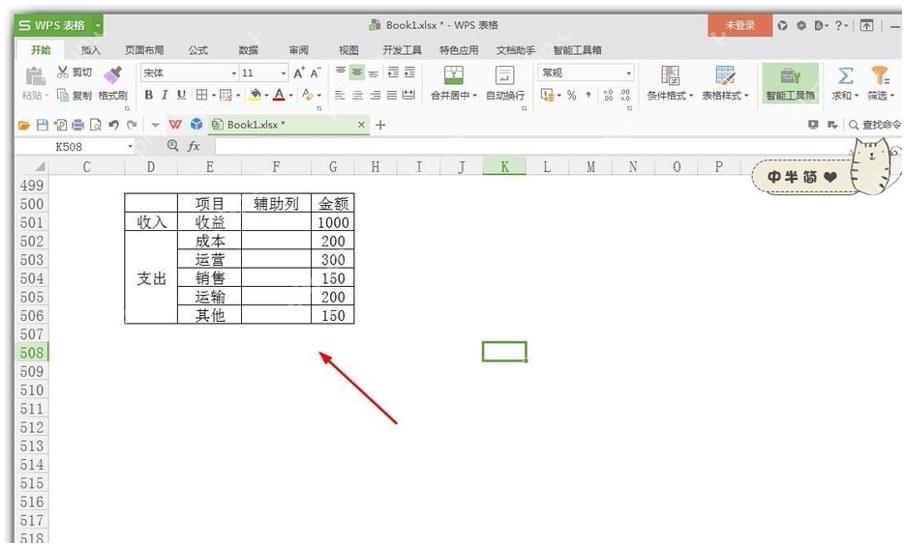Click the undo arrow icon

click(114, 125)
